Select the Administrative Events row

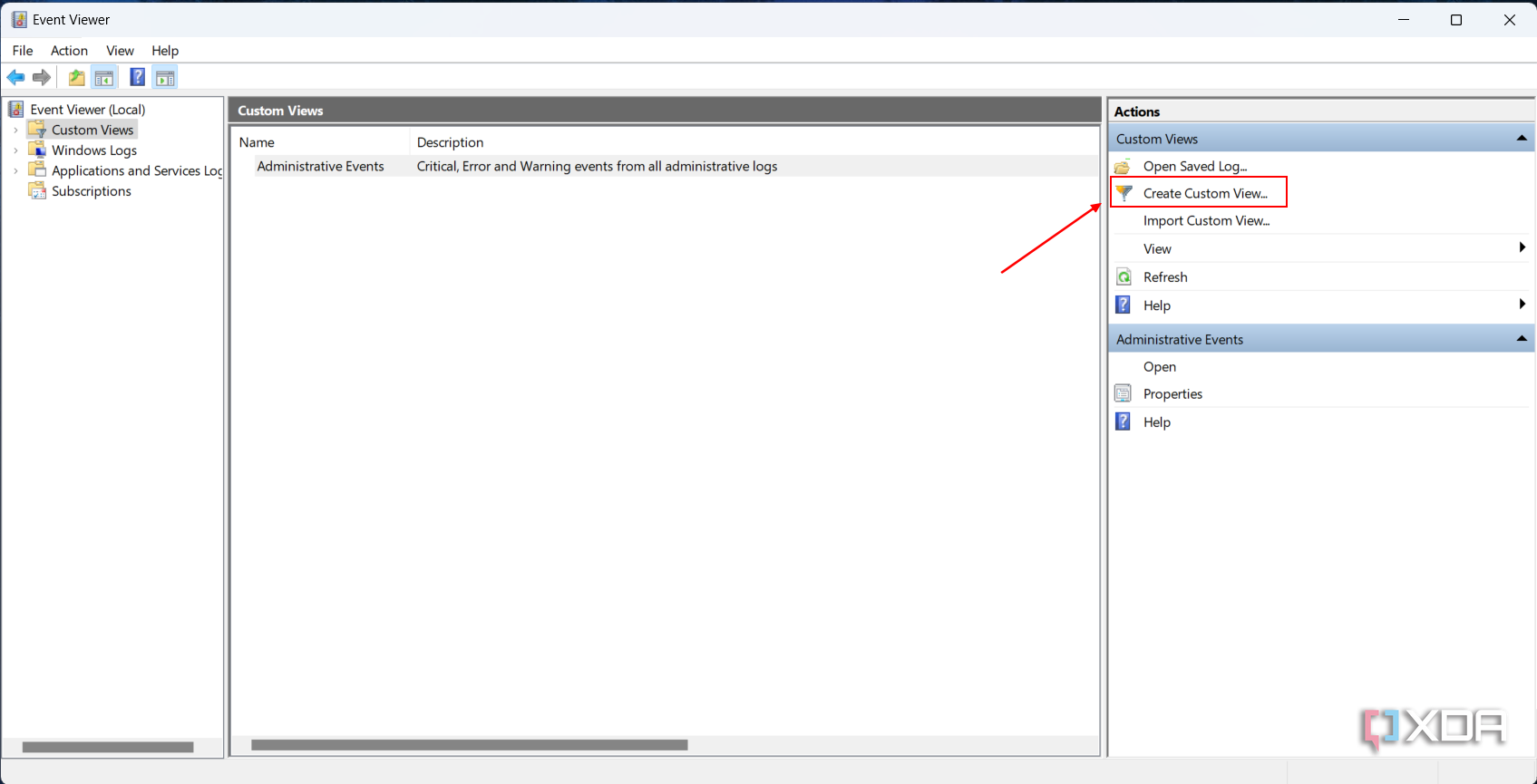[x=665, y=166]
